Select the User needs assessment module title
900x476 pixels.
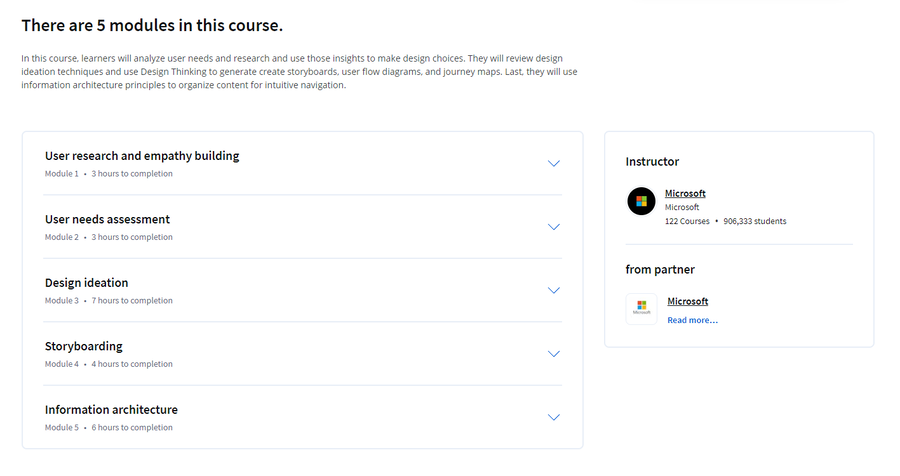coord(107,219)
